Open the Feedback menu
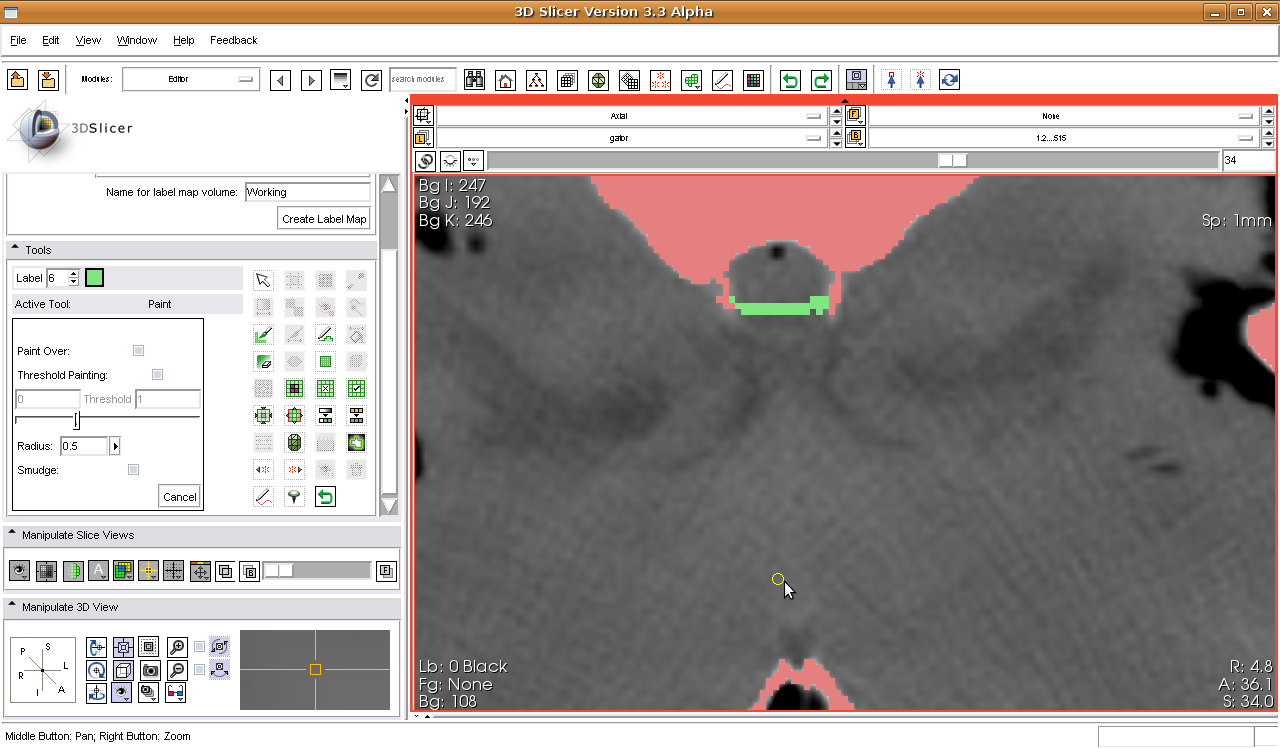This screenshot has width=1280, height=748. [234, 40]
